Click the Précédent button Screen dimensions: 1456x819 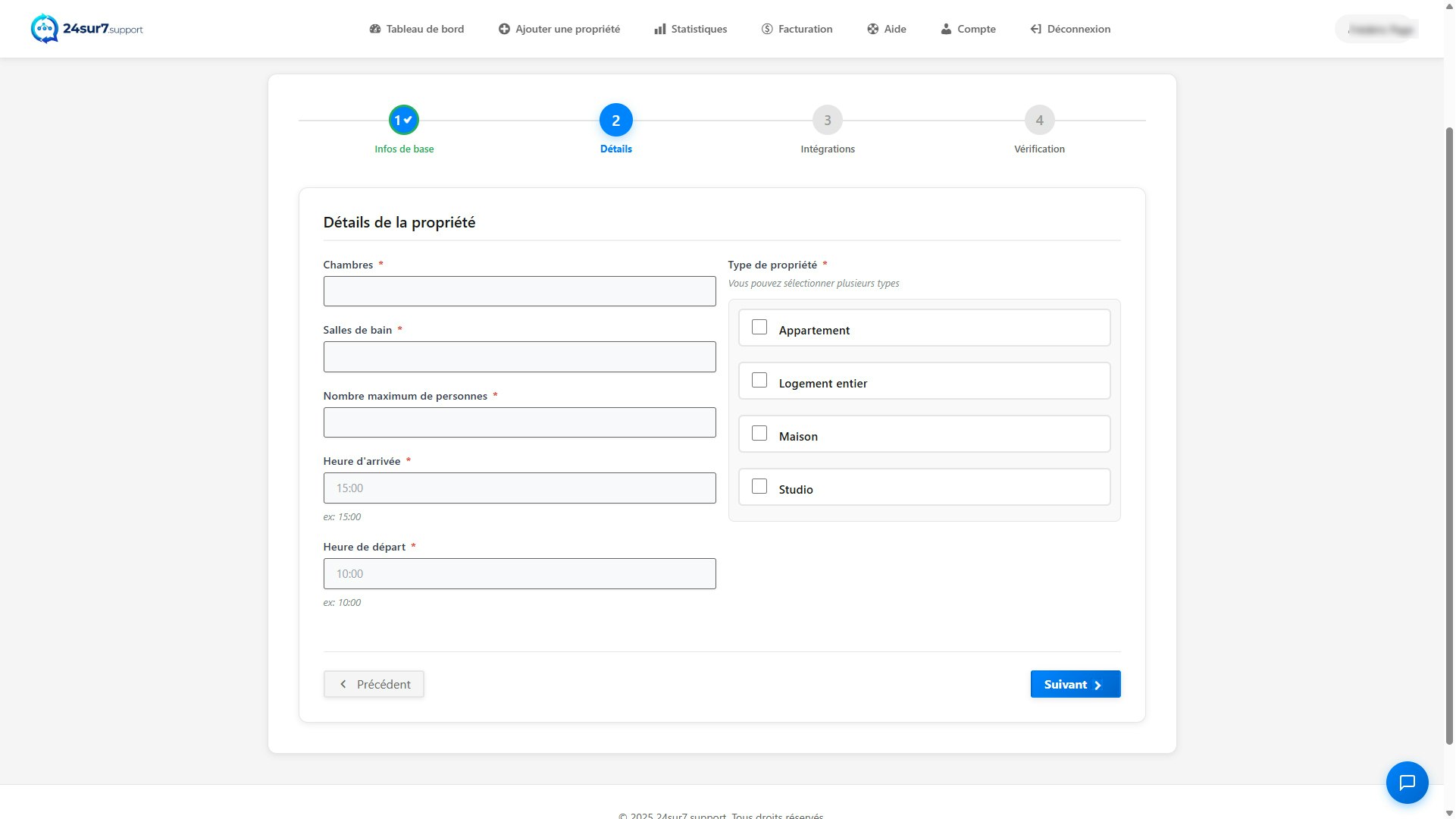pos(374,683)
